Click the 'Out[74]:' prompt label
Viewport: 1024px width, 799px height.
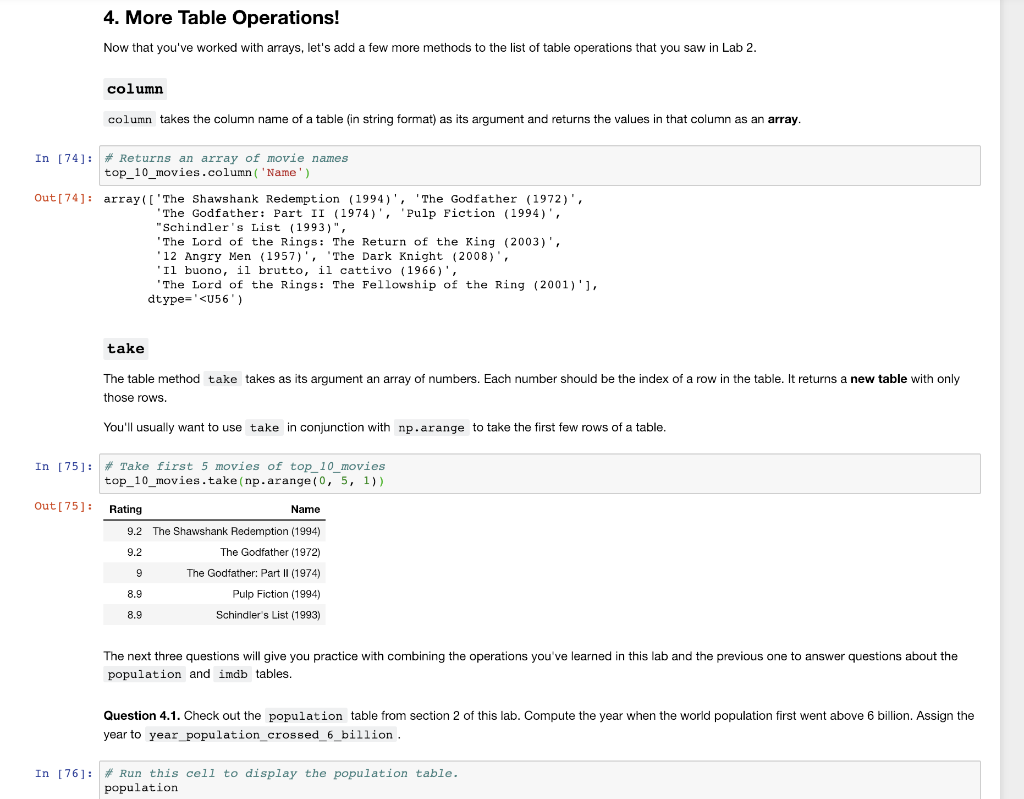[x=64, y=198]
